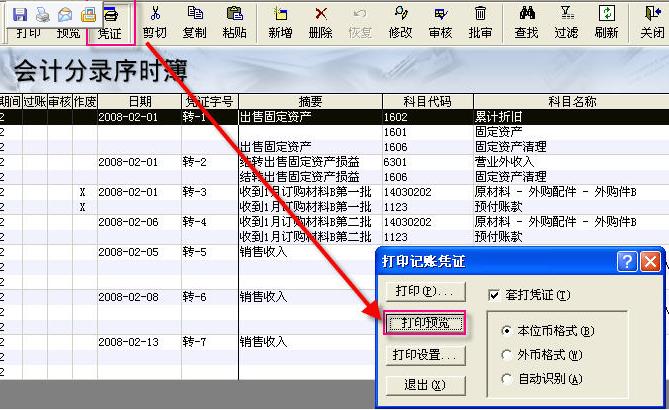
Task: Click the mail envelope icon
Action: point(65,15)
